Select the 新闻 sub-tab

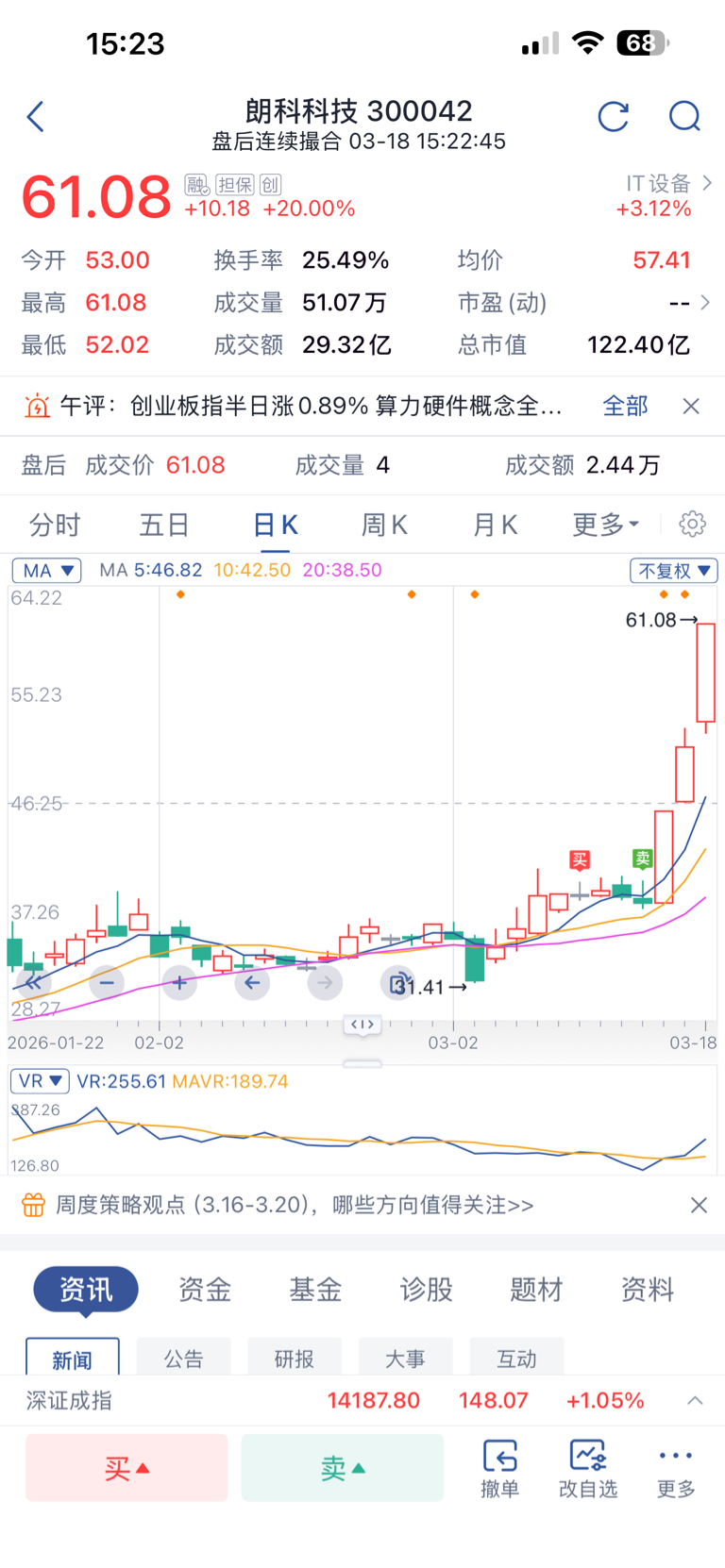coord(73,1358)
